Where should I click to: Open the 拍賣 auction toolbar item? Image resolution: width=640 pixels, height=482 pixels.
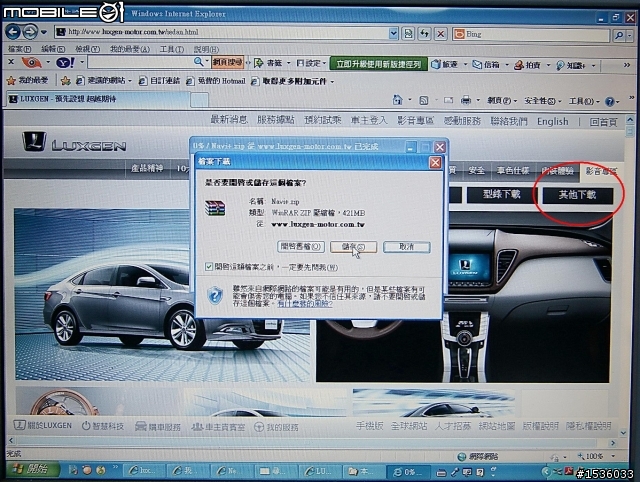(528, 65)
